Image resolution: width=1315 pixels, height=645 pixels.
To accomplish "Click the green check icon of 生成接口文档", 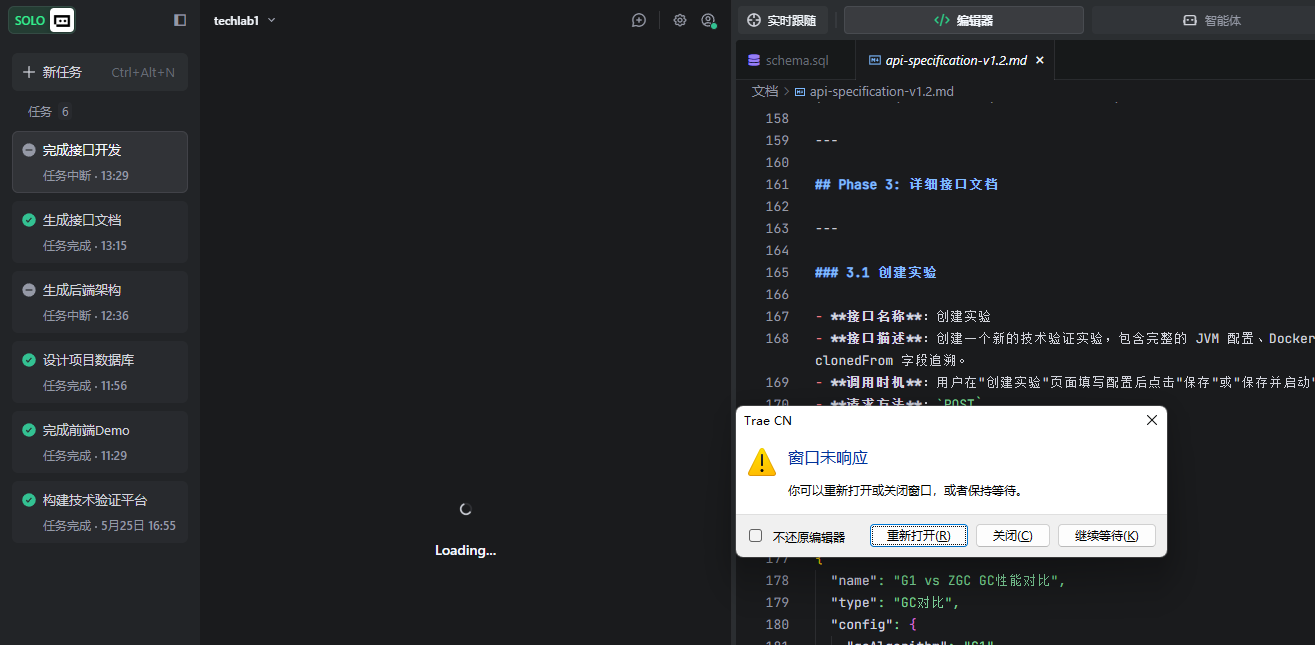I will tap(29, 220).
